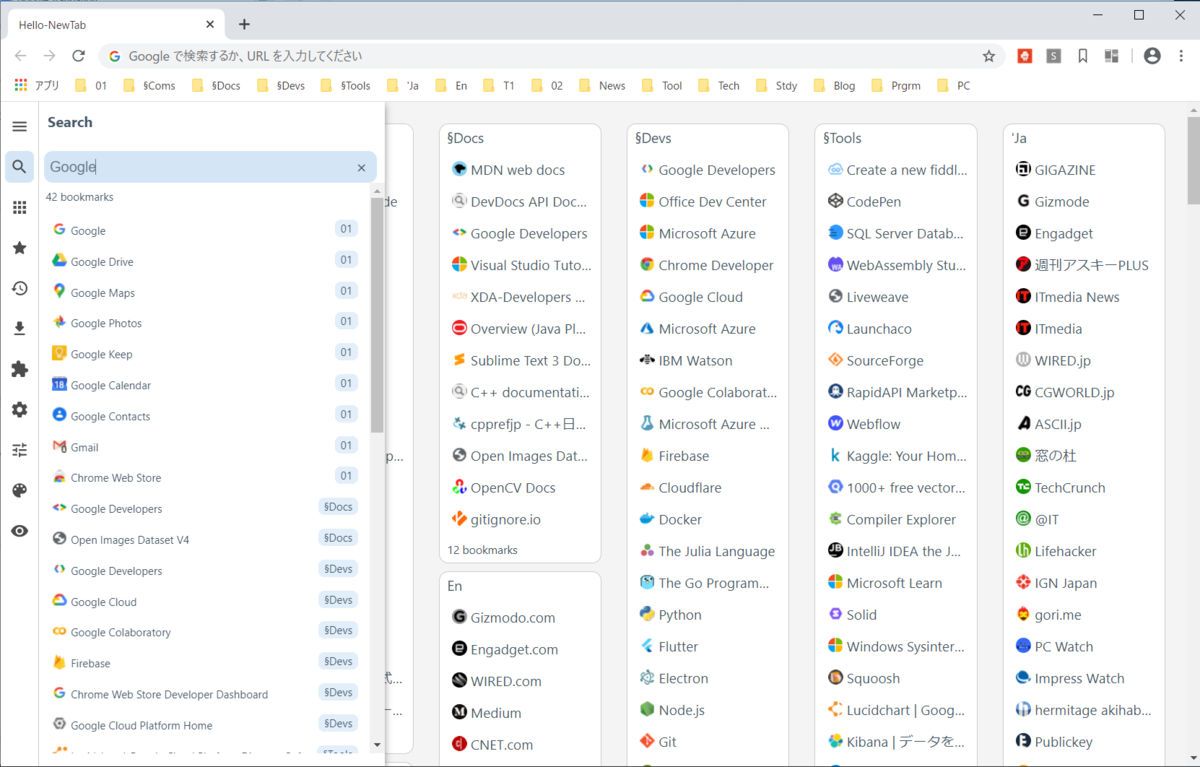Open the hamburger menu in sidebar
Screen dimensions: 1200x767
coord(19,126)
